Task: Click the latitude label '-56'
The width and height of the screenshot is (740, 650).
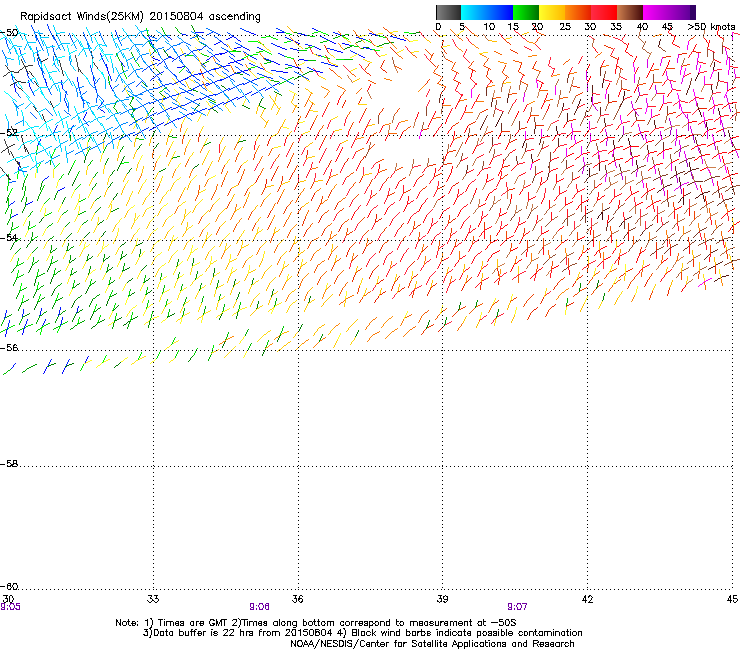Action: 9,347
